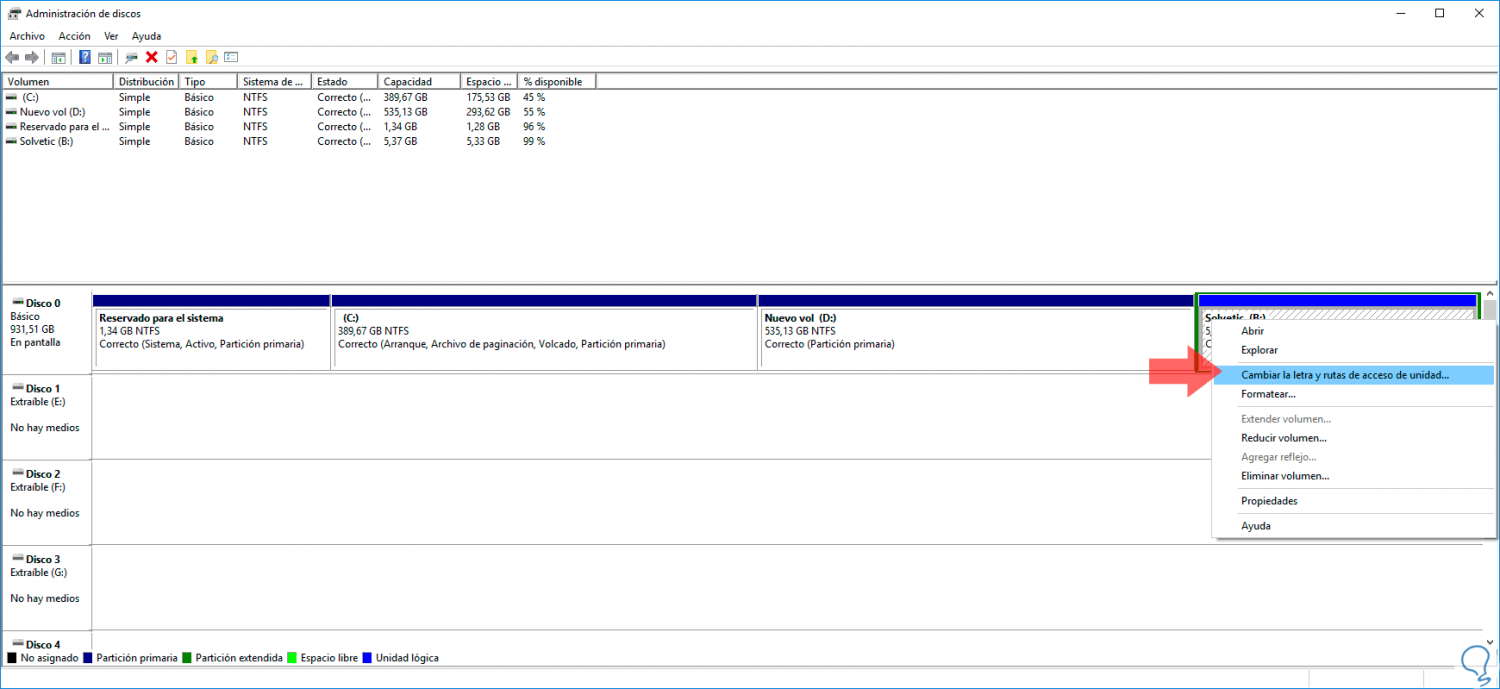Select Cambiar la letra y rutas de acceso
Screen dimensions: 1500x689
tap(1353, 375)
